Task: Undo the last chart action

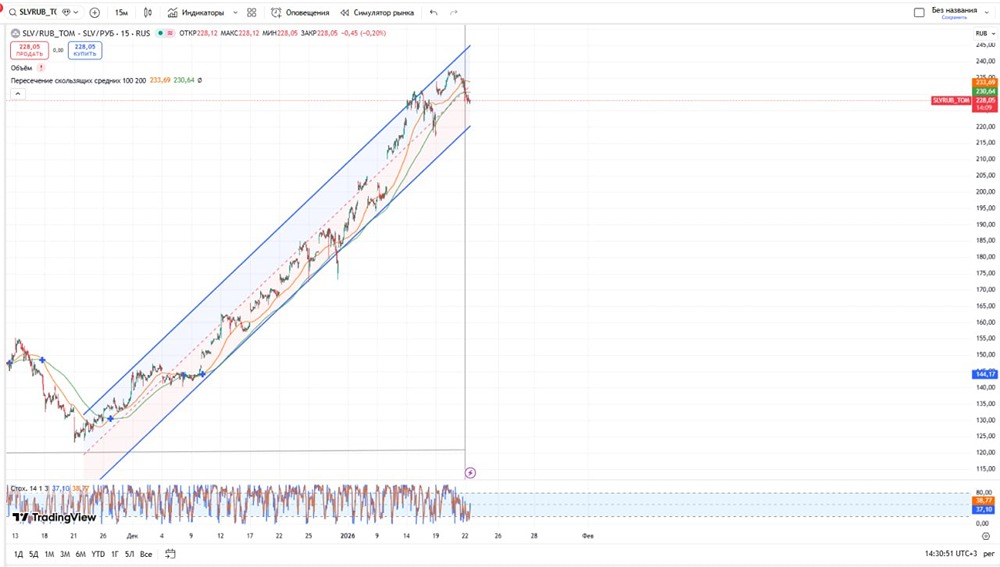Action: 434,13
